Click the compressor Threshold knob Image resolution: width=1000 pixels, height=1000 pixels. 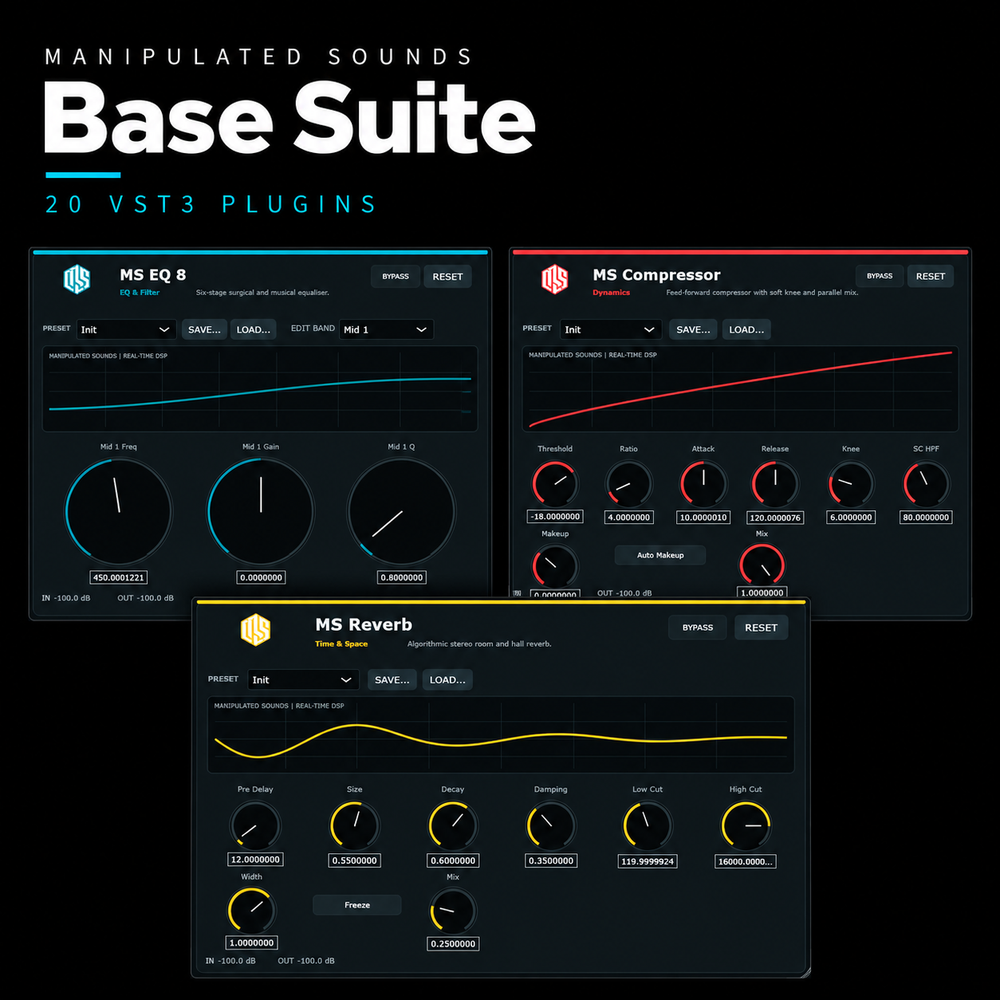555,484
